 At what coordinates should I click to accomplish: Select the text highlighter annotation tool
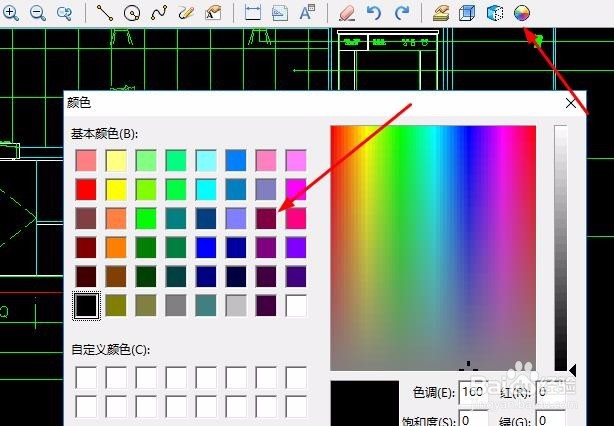pos(213,13)
